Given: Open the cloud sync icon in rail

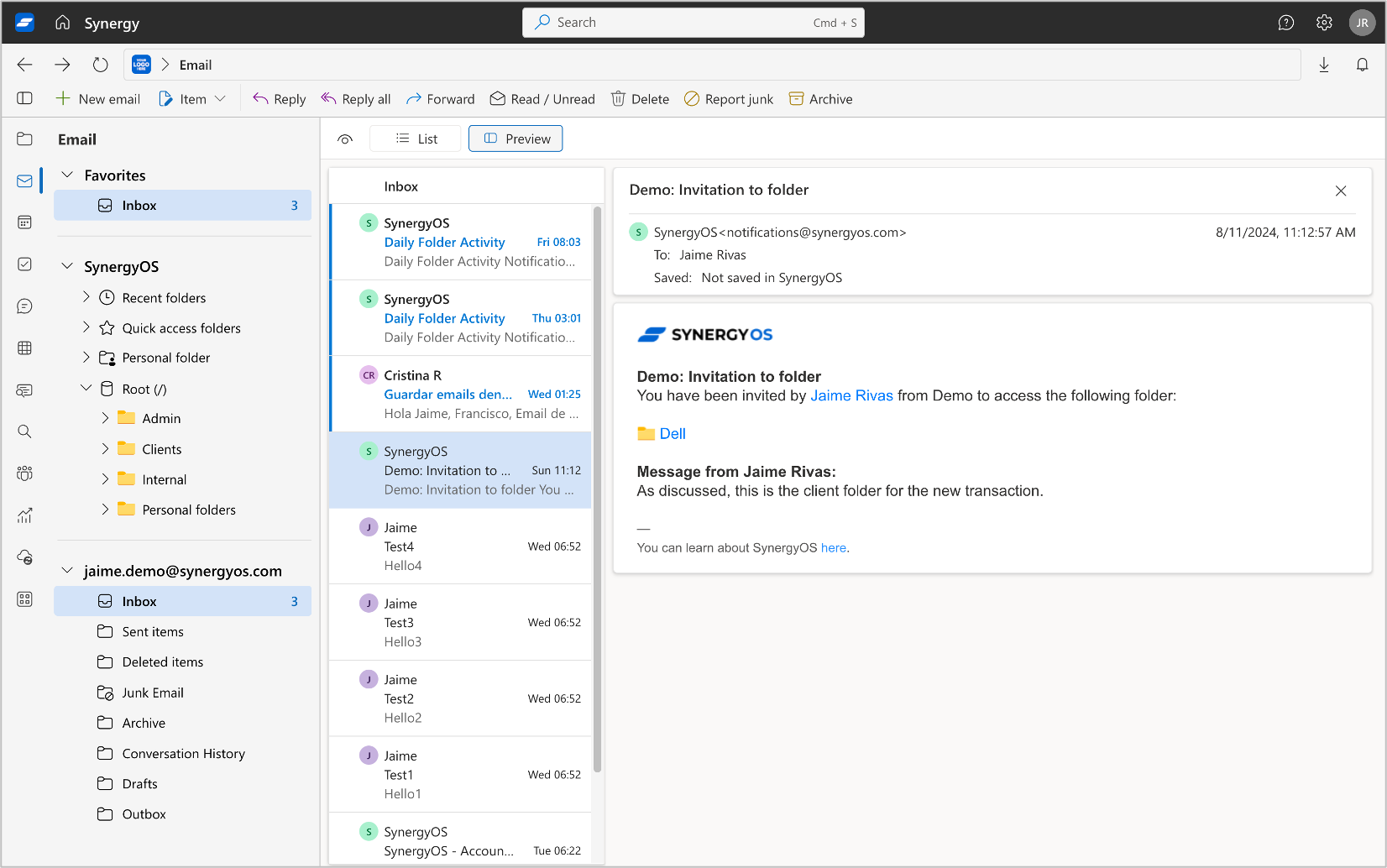Looking at the screenshot, I should pos(25,557).
